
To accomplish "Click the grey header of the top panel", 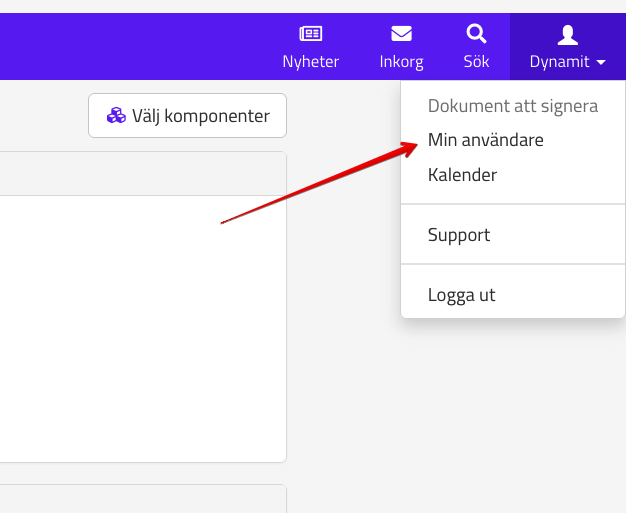I will [x=140, y=173].
